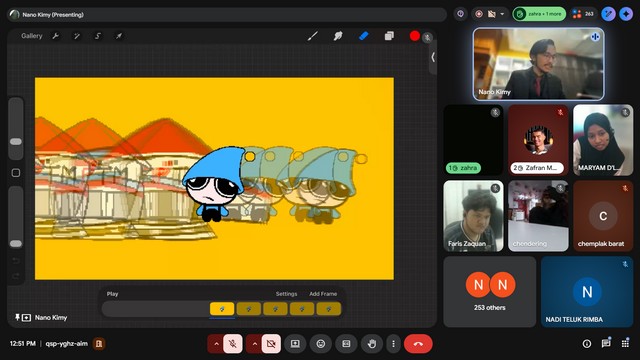
Task: Open the Procreate Gallery
Action: click(31, 36)
